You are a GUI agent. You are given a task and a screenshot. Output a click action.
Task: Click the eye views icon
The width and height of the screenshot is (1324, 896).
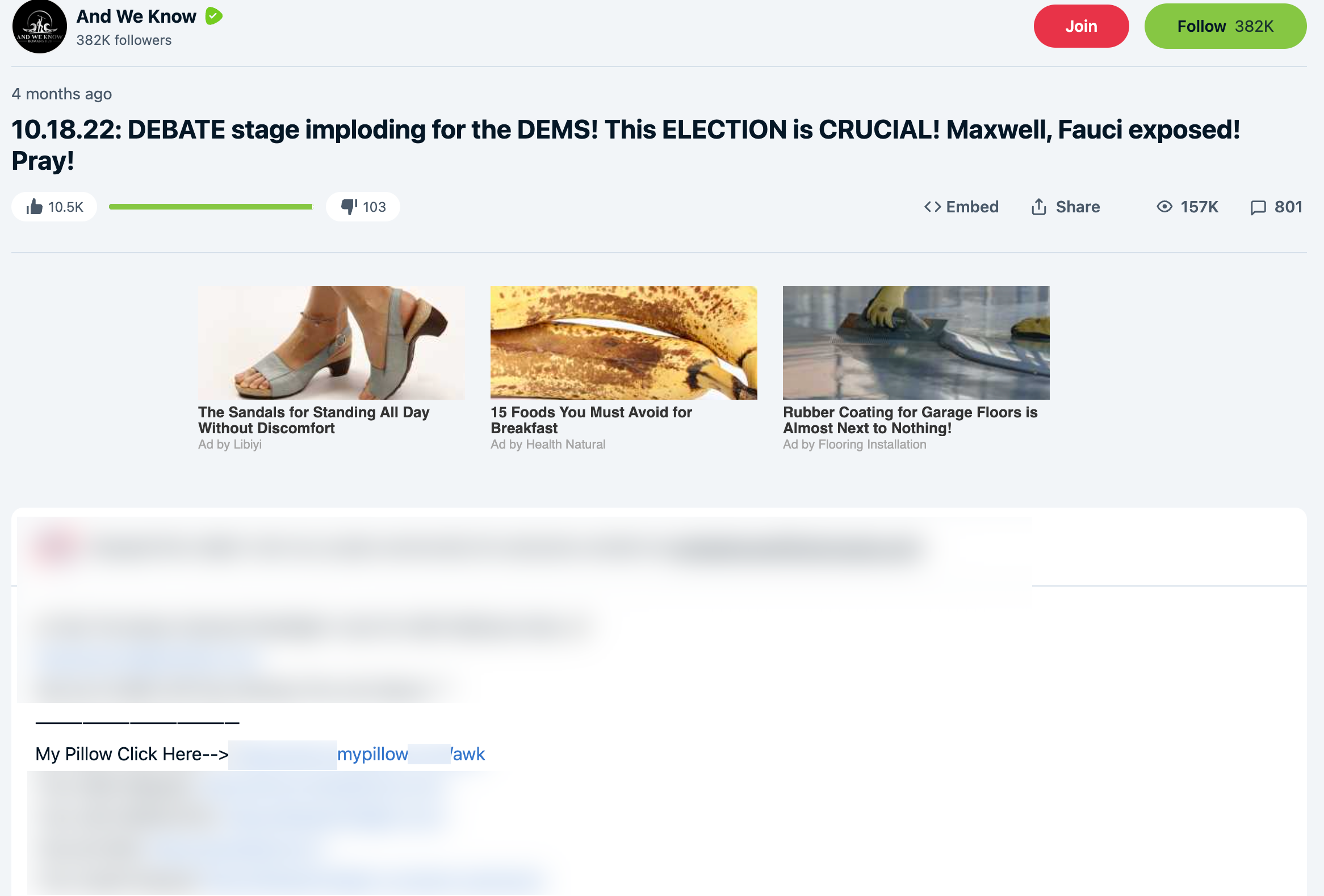coord(1164,207)
